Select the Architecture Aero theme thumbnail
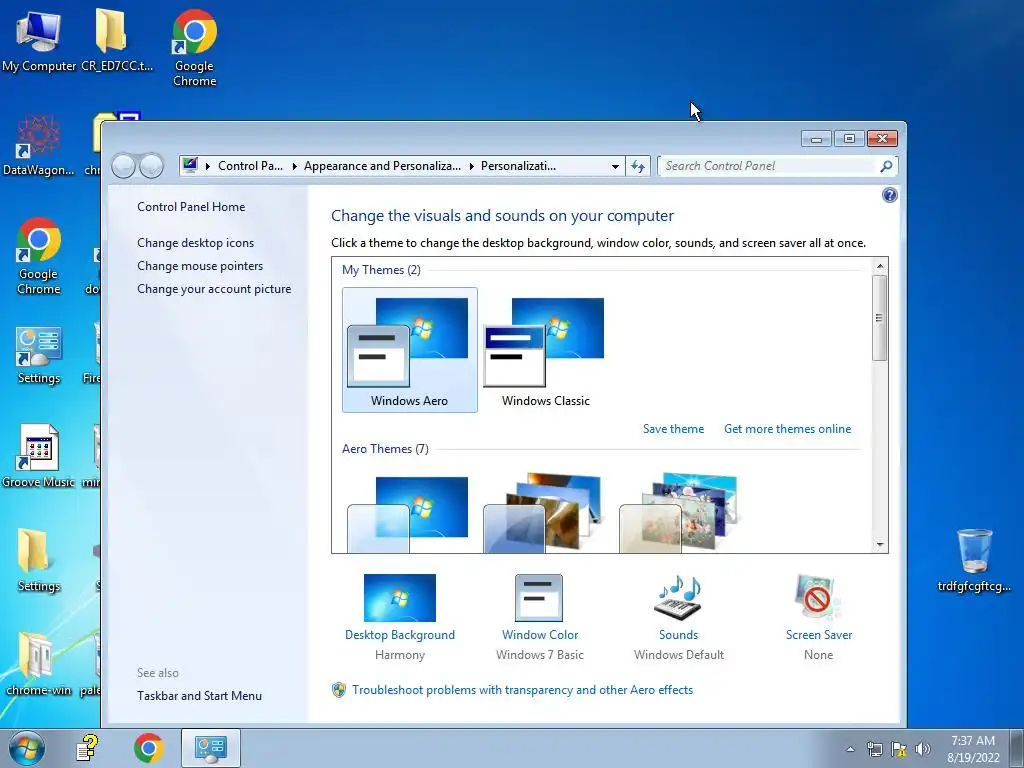Image resolution: width=1024 pixels, height=768 pixels. click(543, 513)
